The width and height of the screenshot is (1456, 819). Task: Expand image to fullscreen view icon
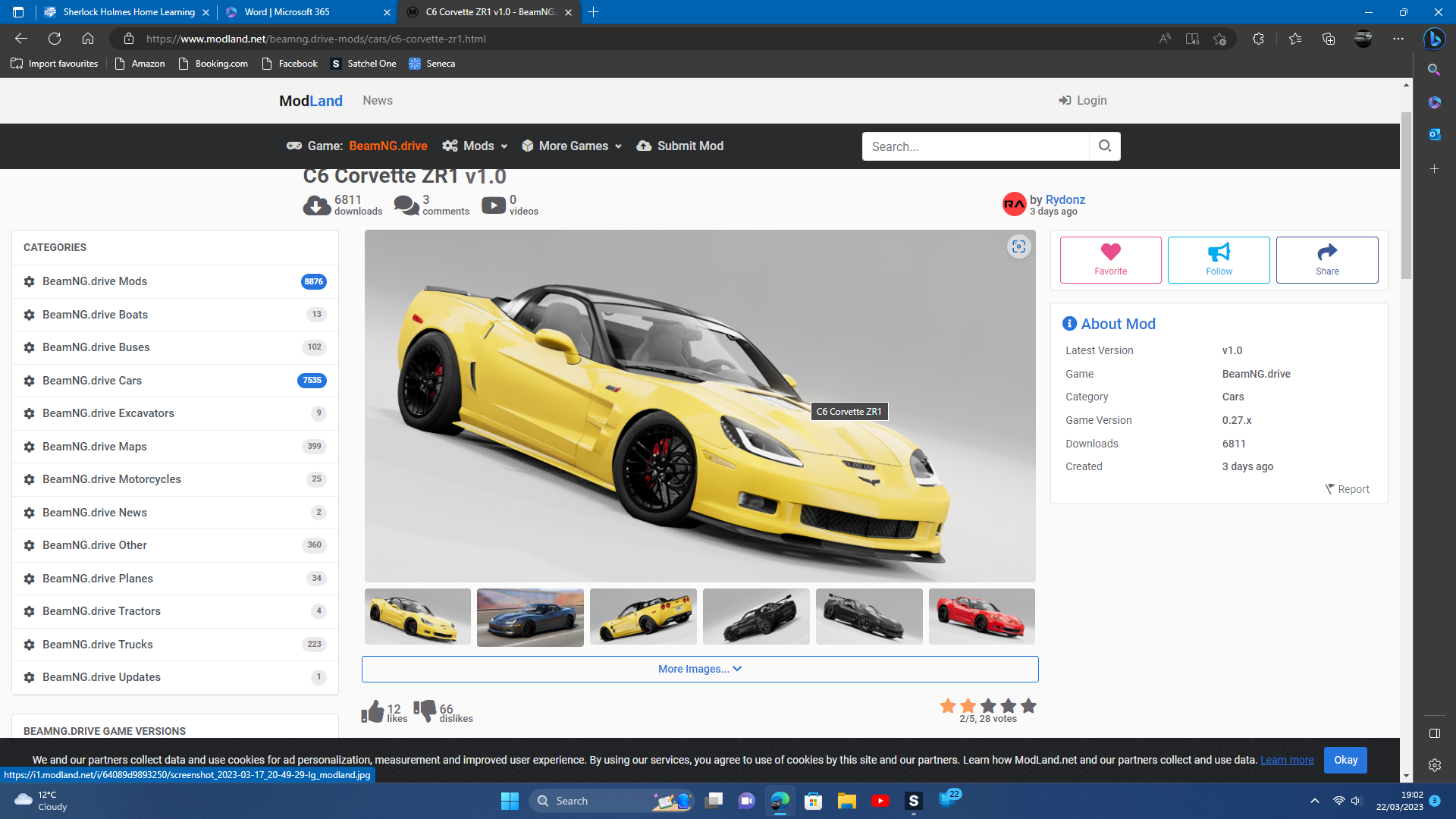pyautogui.click(x=1018, y=246)
